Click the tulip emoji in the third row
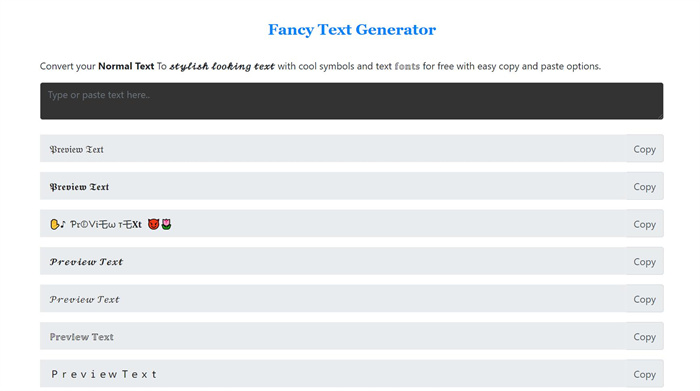The width and height of the screenshot is (700, 391). pos(166,224)
